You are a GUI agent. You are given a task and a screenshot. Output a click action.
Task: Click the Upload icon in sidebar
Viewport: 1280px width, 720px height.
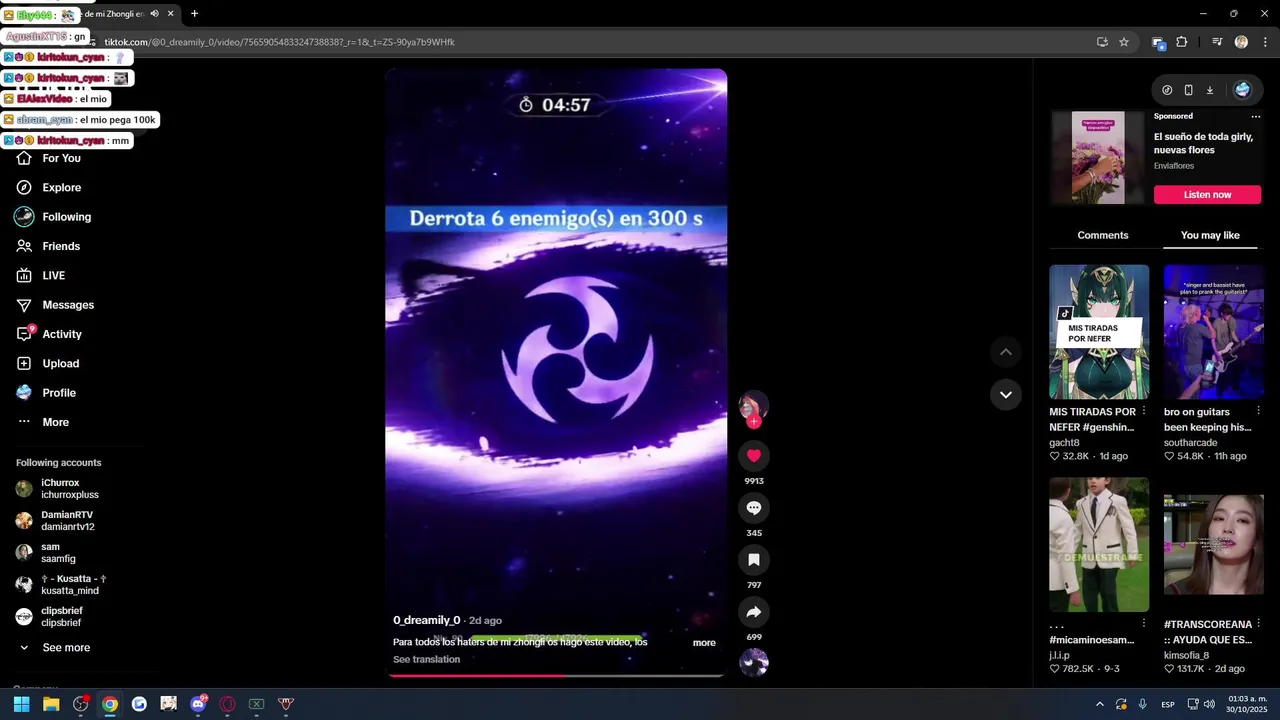(x=24, y=363)
